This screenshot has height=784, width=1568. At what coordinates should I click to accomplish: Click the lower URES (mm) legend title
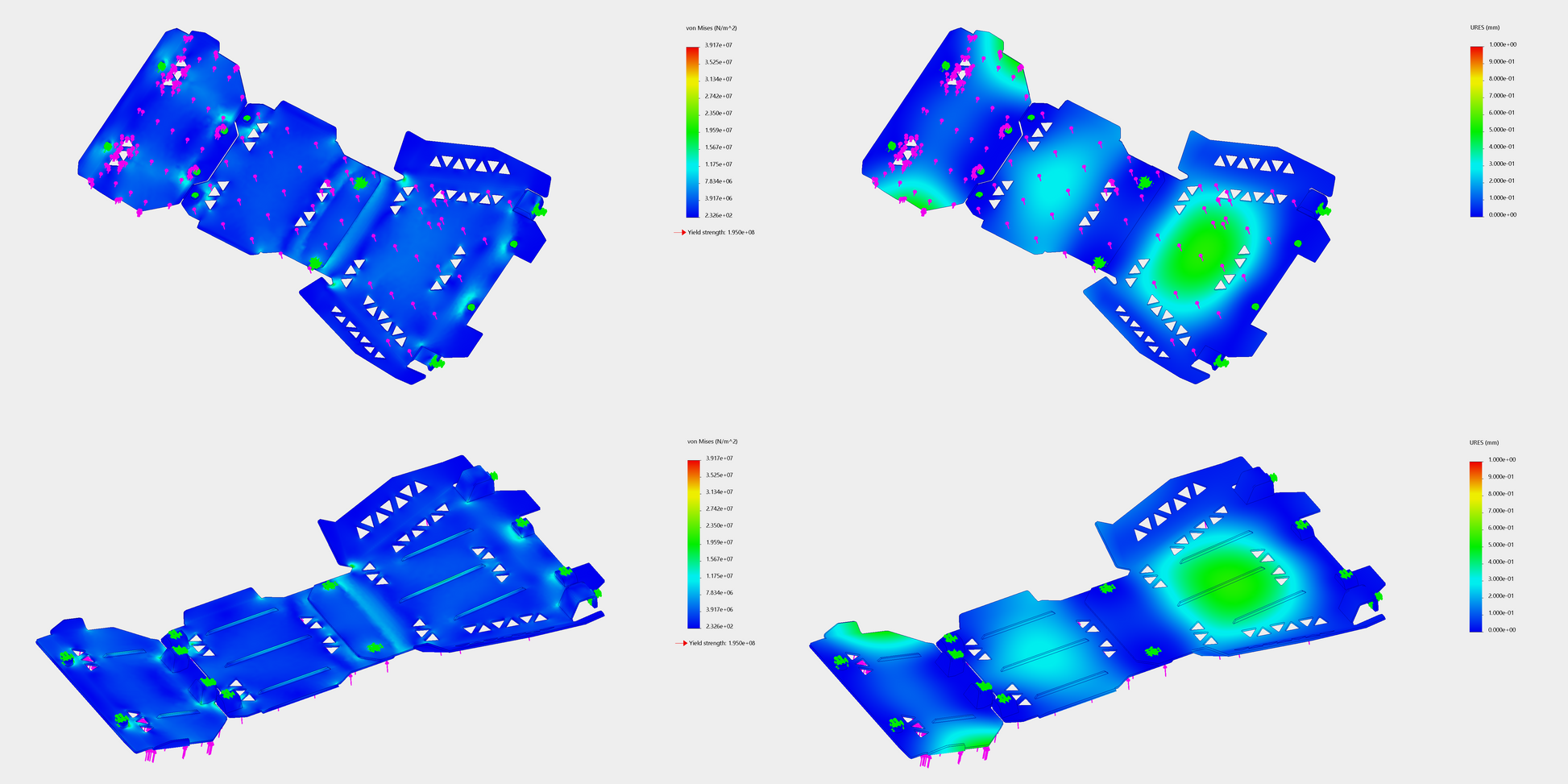[x=1484, y=442]
